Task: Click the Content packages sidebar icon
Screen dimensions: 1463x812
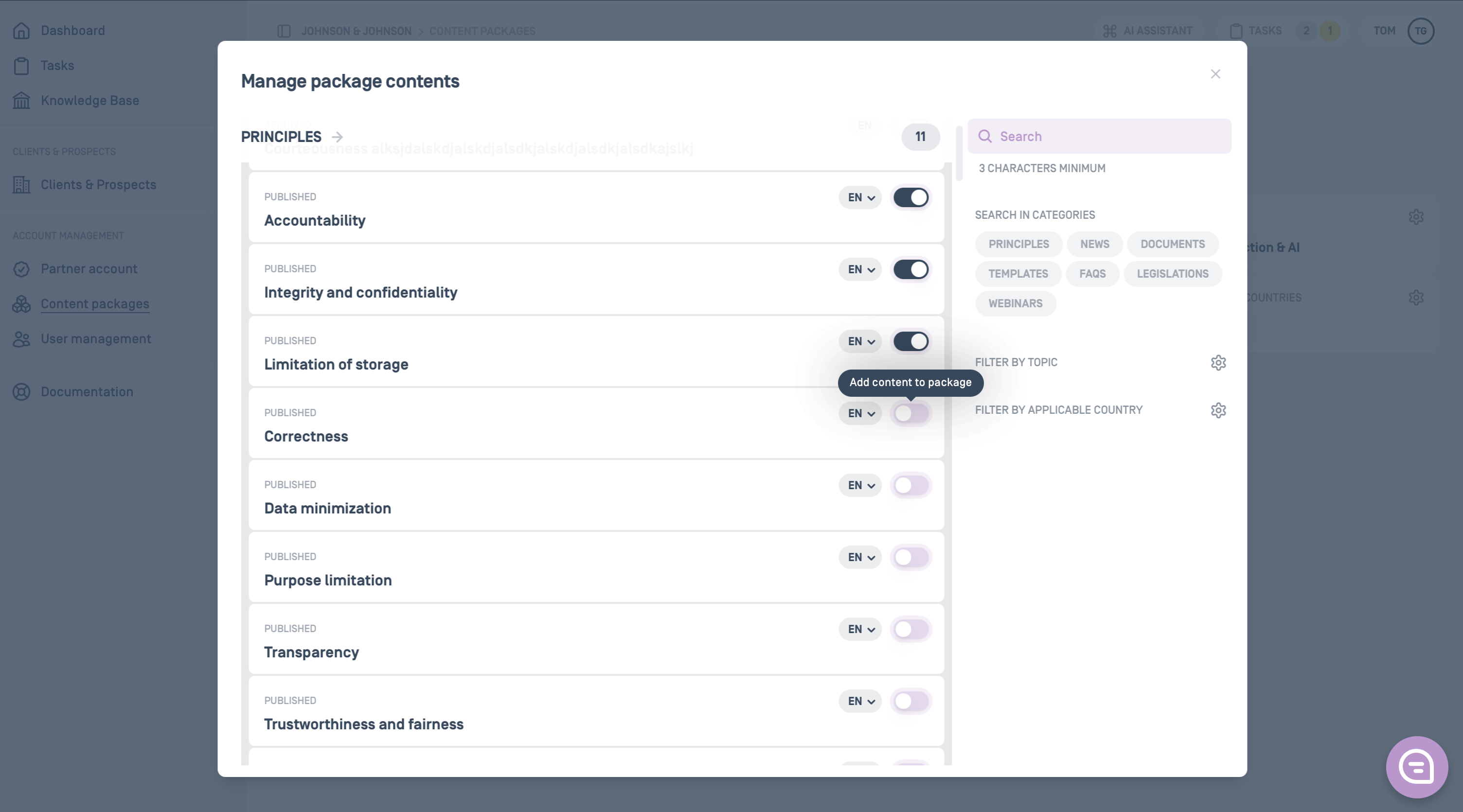Action: 21,304
